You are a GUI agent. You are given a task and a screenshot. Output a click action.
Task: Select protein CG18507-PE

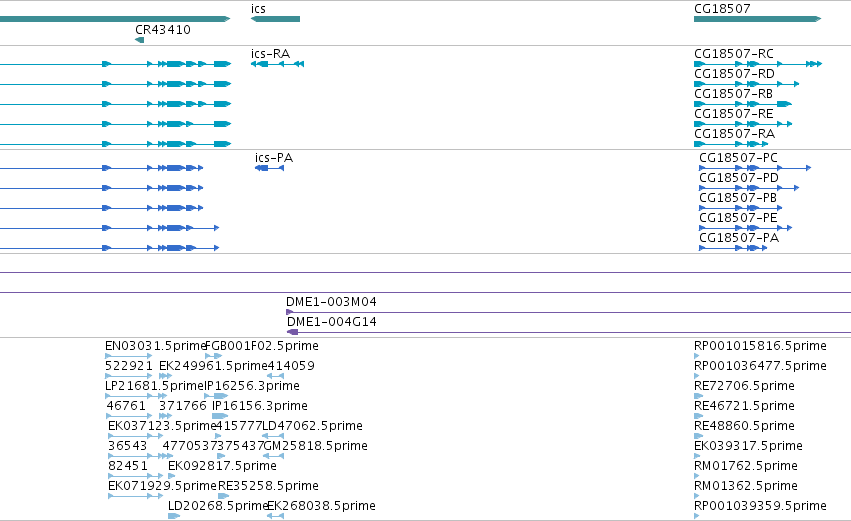pos(746,228)
